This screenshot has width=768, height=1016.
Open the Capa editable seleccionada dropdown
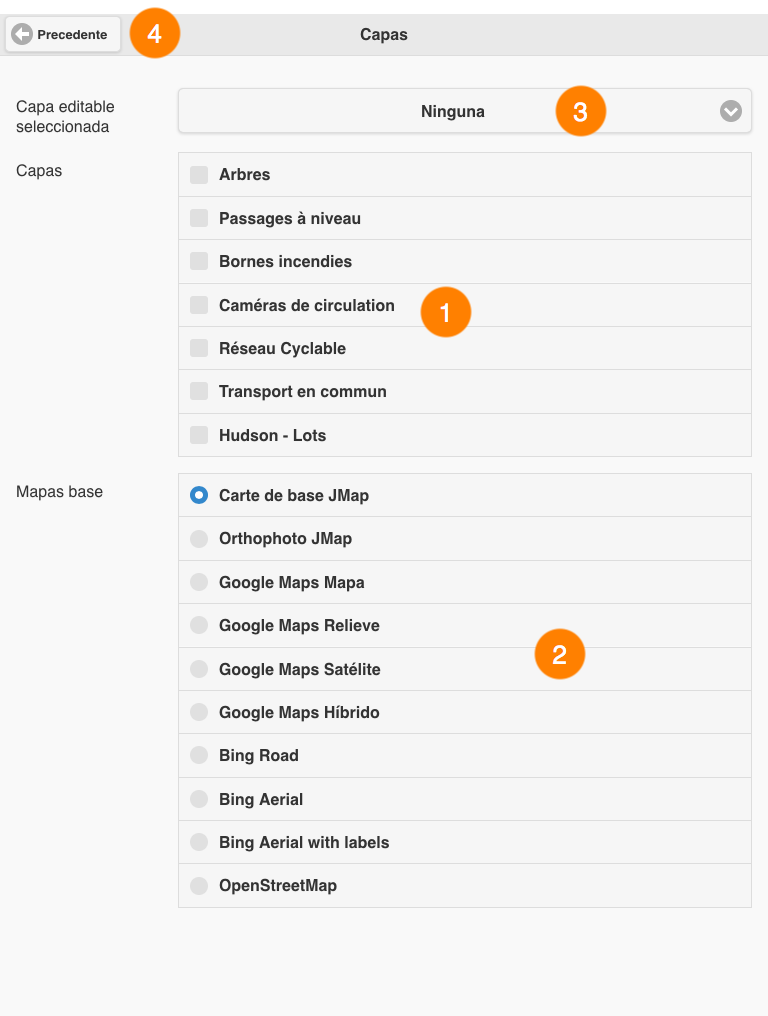pyautogui.click(x=465, y=111)
